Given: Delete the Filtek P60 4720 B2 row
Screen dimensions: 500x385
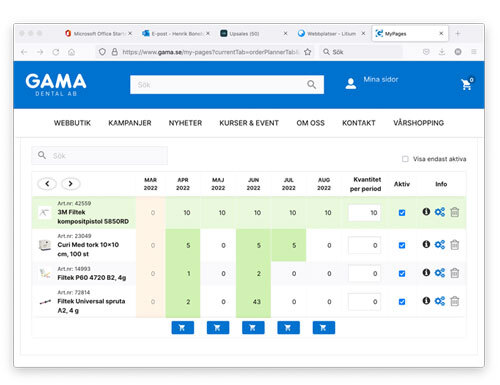Looking at the screenshot, I should point(455,273).
